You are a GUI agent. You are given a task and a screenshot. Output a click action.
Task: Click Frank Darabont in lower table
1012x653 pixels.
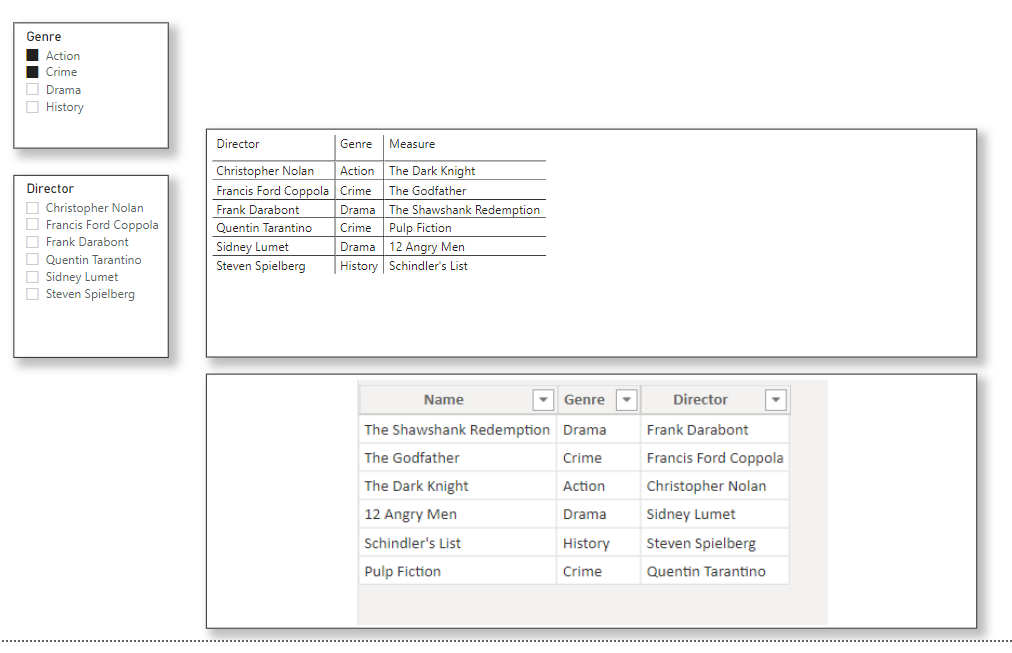[x=697, y=430]
